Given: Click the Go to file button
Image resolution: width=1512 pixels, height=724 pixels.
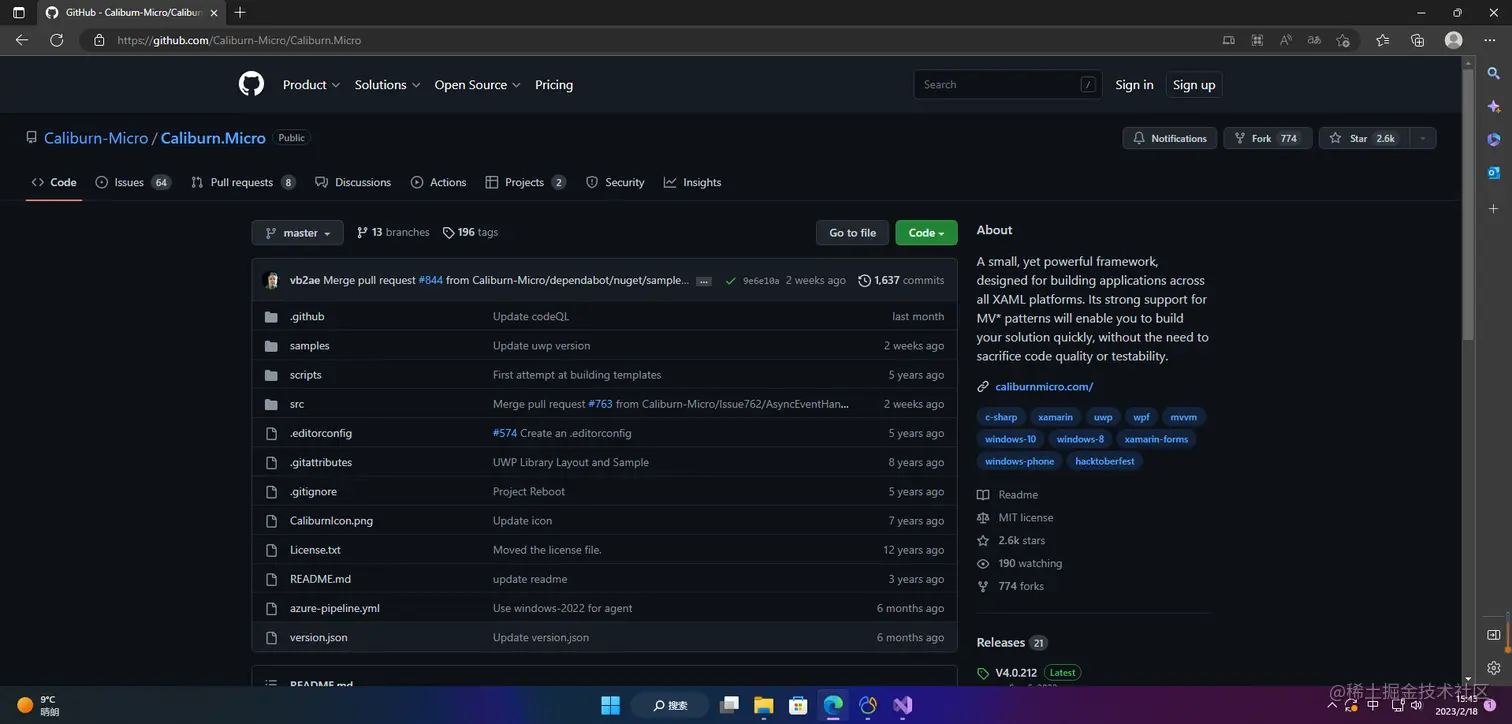Looking at the screenshot, I should [x=852, y=233].
